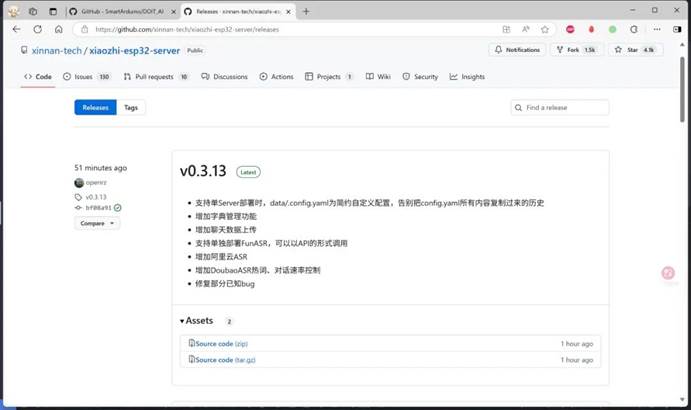Open the read aloud icon in address bar
This screenshot has height=410, width=691.
pos(526,30)
